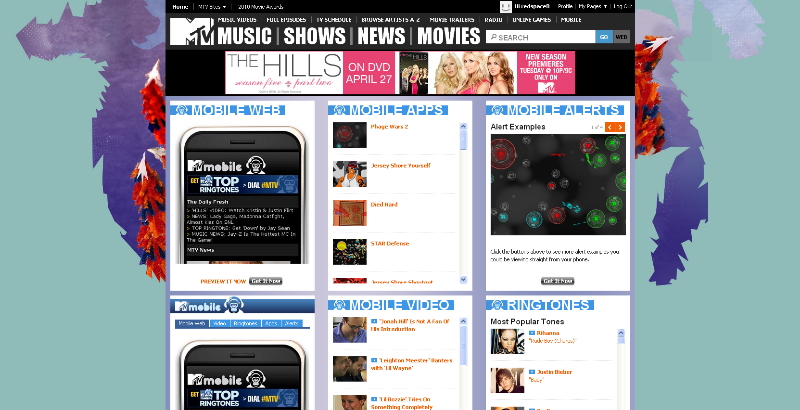Click the user avatar icon in top bar

click(x=506, y=6)
